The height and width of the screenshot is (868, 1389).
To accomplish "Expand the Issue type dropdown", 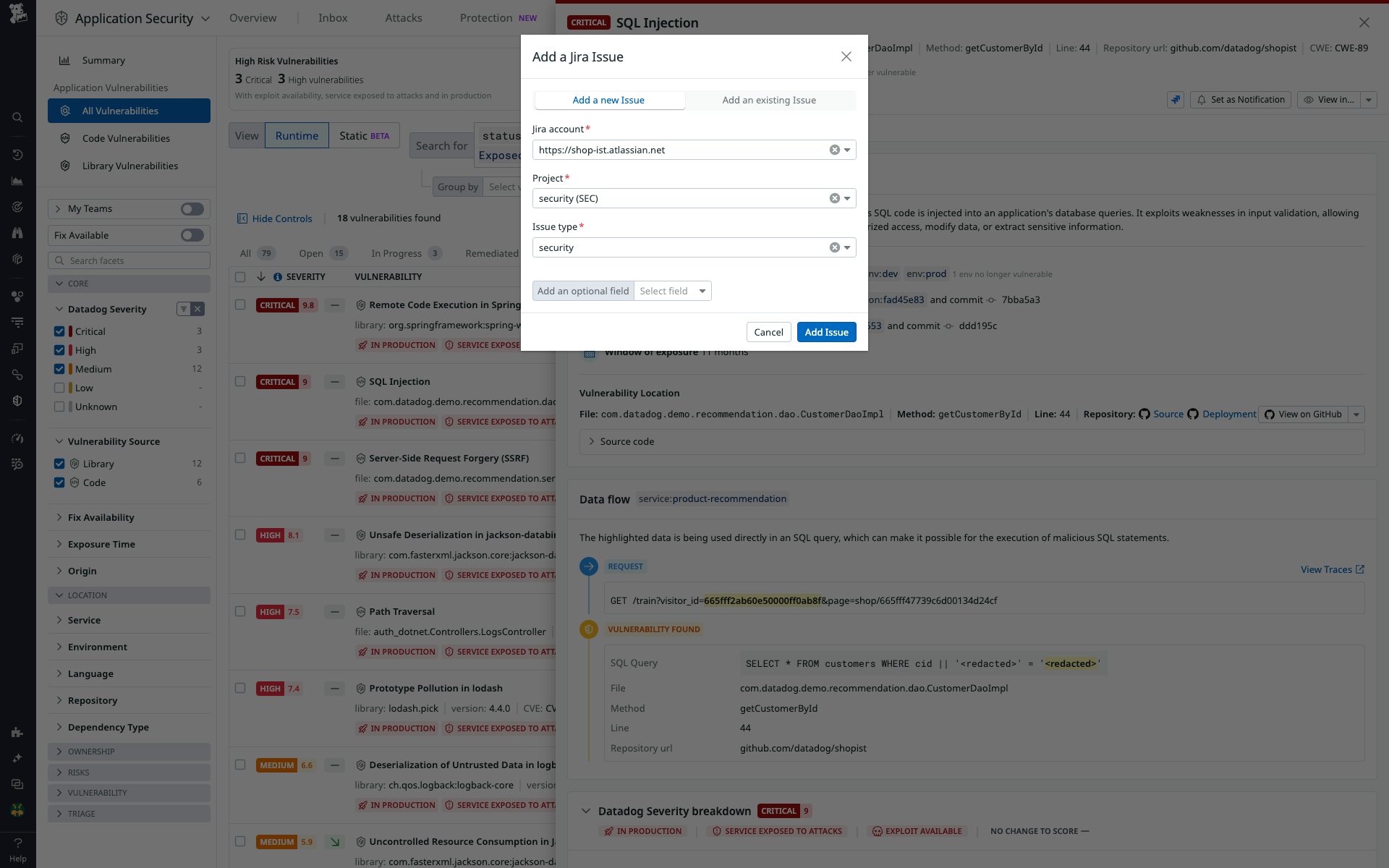I will coord(847,247).
